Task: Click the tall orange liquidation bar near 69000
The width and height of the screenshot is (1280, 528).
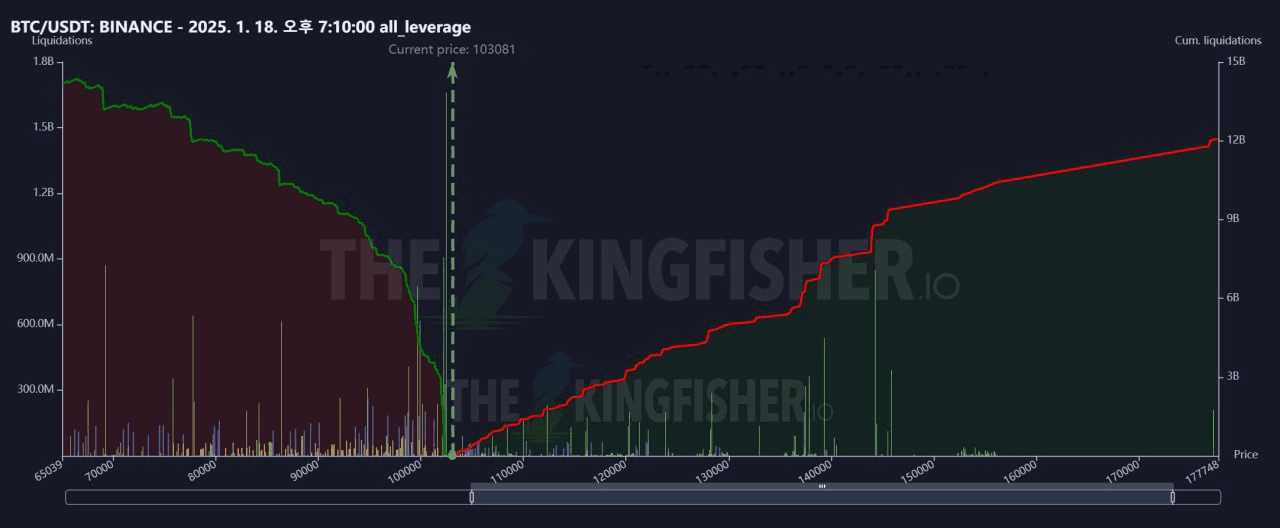Action: (x=105, y=360)
